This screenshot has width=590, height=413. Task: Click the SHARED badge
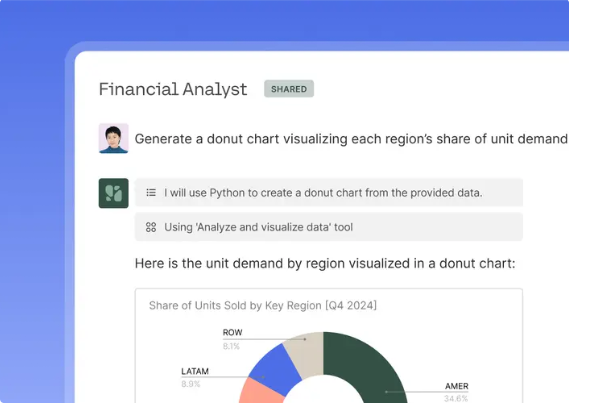(x=289, y=89)
